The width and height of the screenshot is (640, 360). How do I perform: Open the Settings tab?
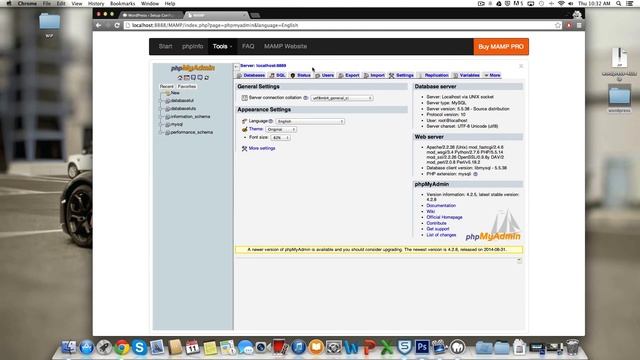click(x=401, y=76)
